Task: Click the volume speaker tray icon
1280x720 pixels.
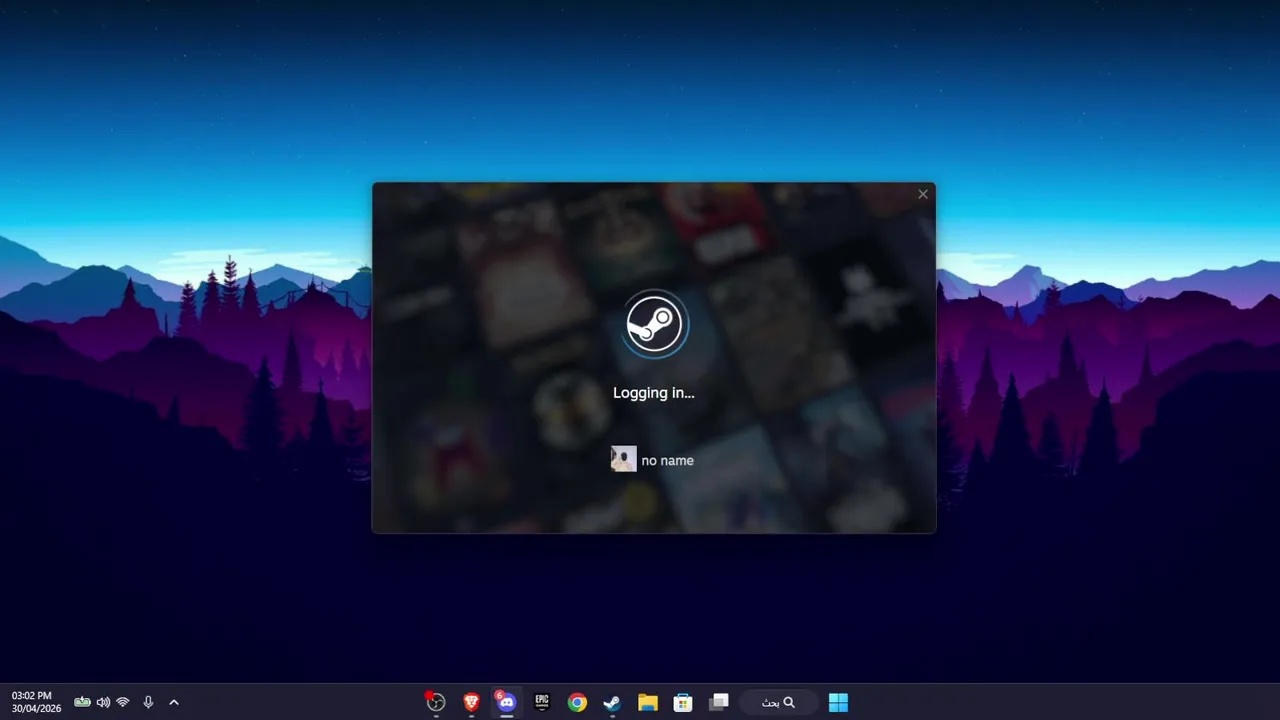Action: click(103, 702)
